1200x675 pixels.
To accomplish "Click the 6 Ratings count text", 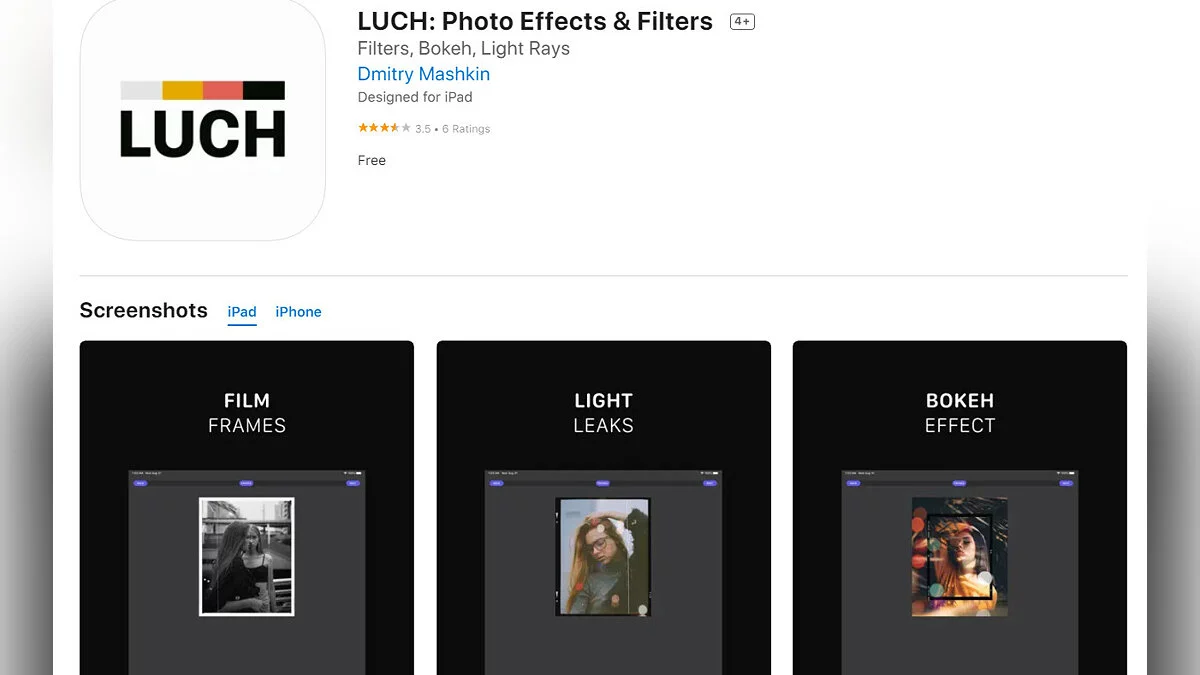I will click(x=466, y=129).
